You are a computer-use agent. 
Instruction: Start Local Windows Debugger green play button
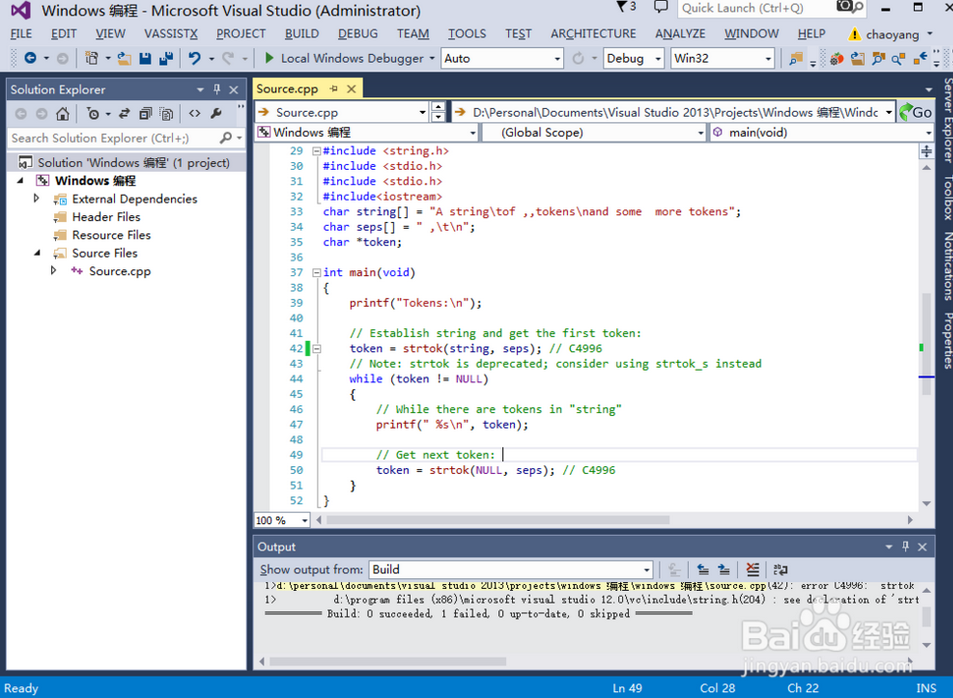[269, 58]
